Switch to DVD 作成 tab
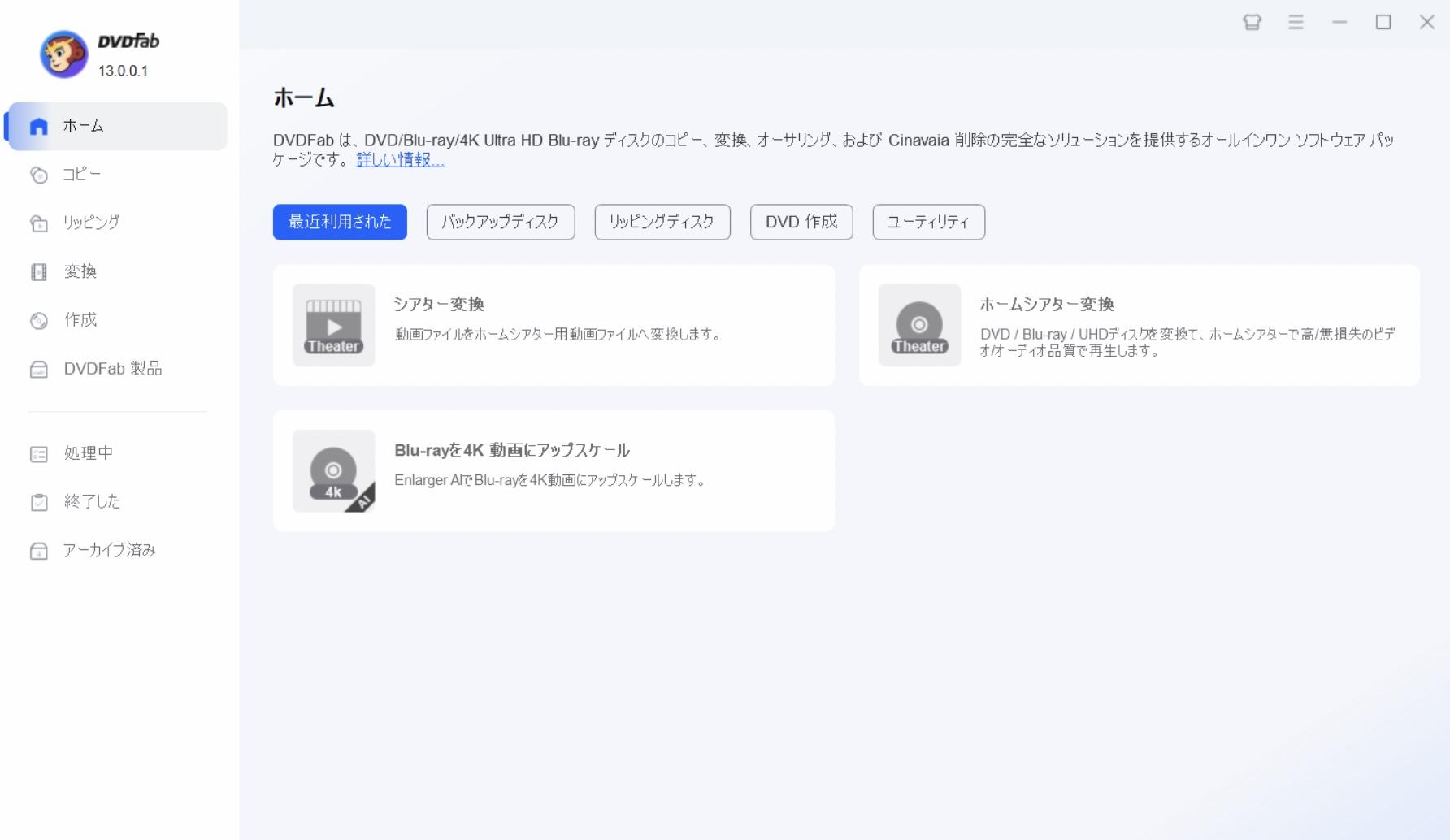Viewport: 1450px width, 840px height. [801, 222]
